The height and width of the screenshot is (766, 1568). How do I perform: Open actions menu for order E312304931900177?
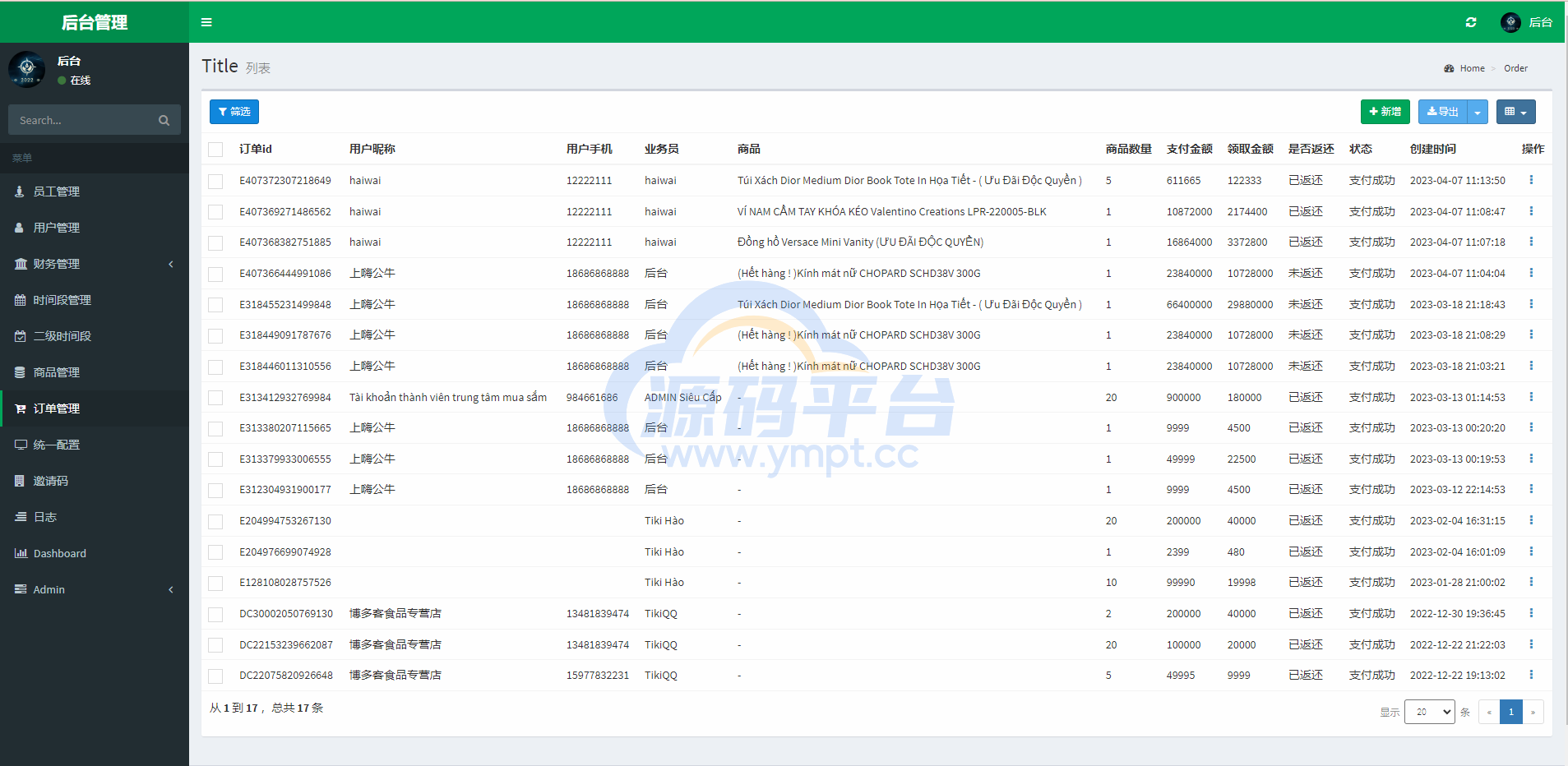pos(1531,489)
